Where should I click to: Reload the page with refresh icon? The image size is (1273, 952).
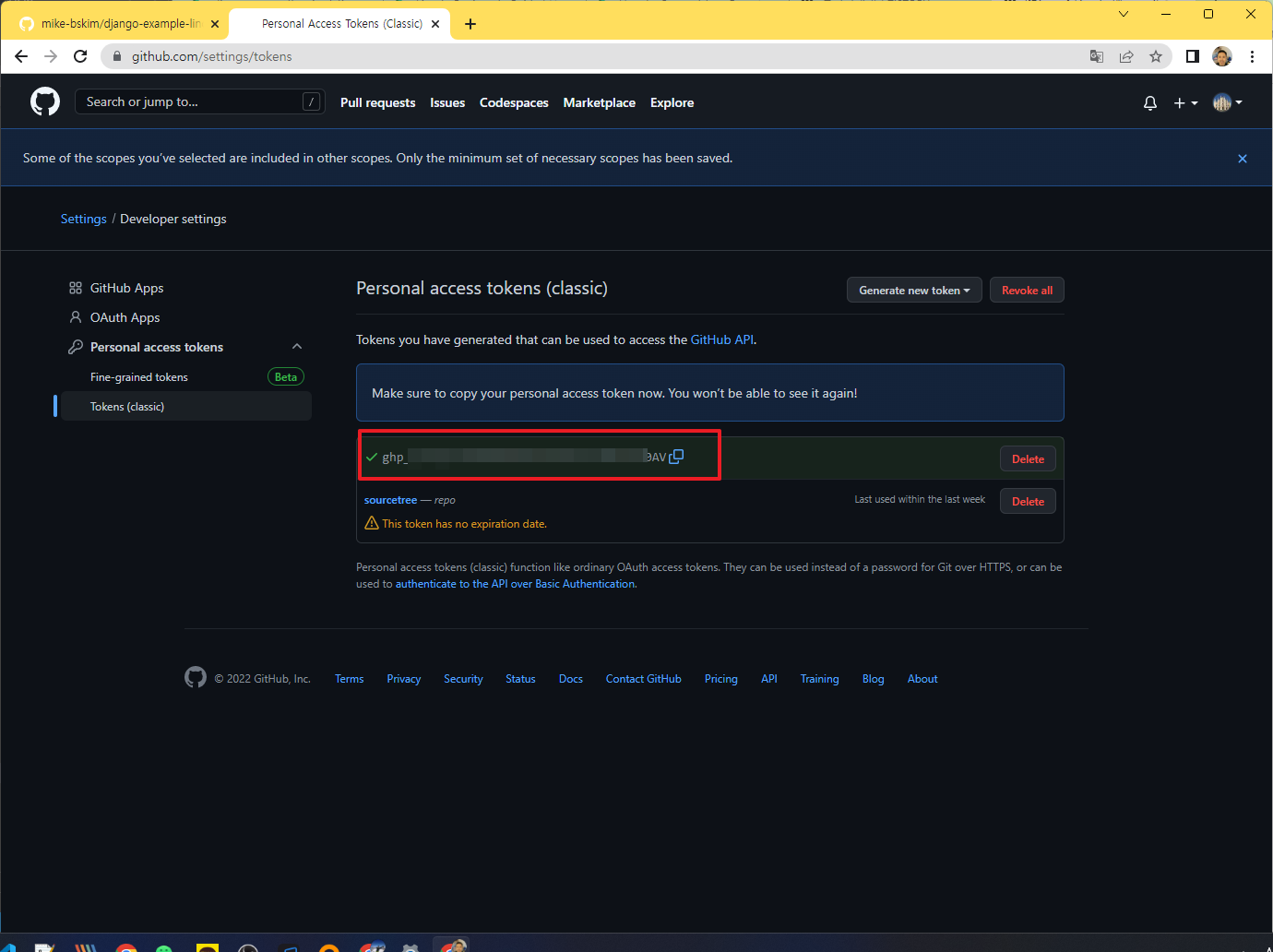tap(80, 56)
